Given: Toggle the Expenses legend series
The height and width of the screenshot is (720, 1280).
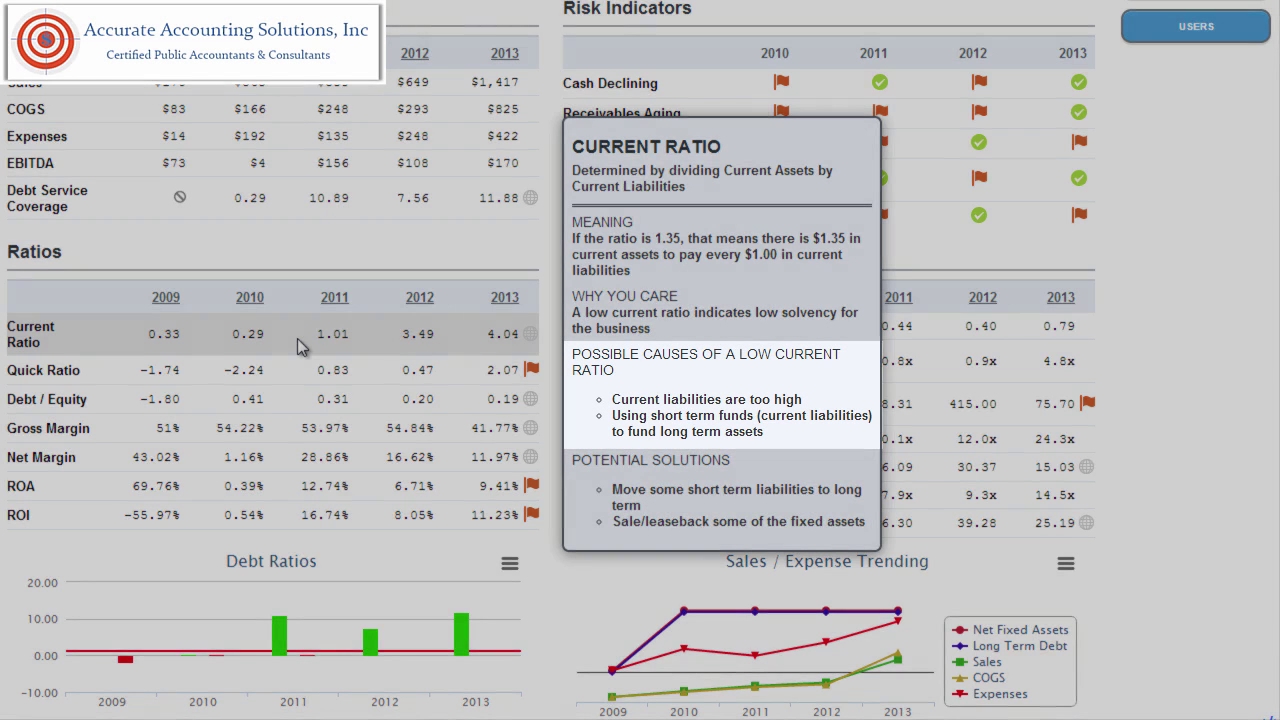Looking at the screenshot, I should pyautogui.click(x=989, y=694).
